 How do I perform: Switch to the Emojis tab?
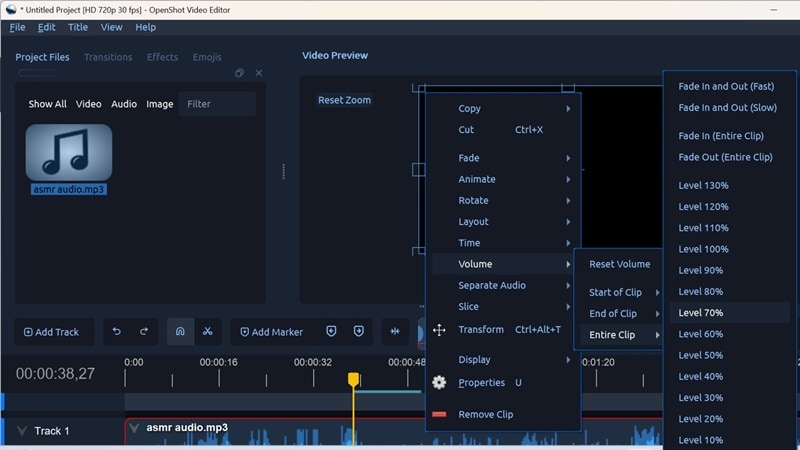pyautogui.click(x=207, y=57)
